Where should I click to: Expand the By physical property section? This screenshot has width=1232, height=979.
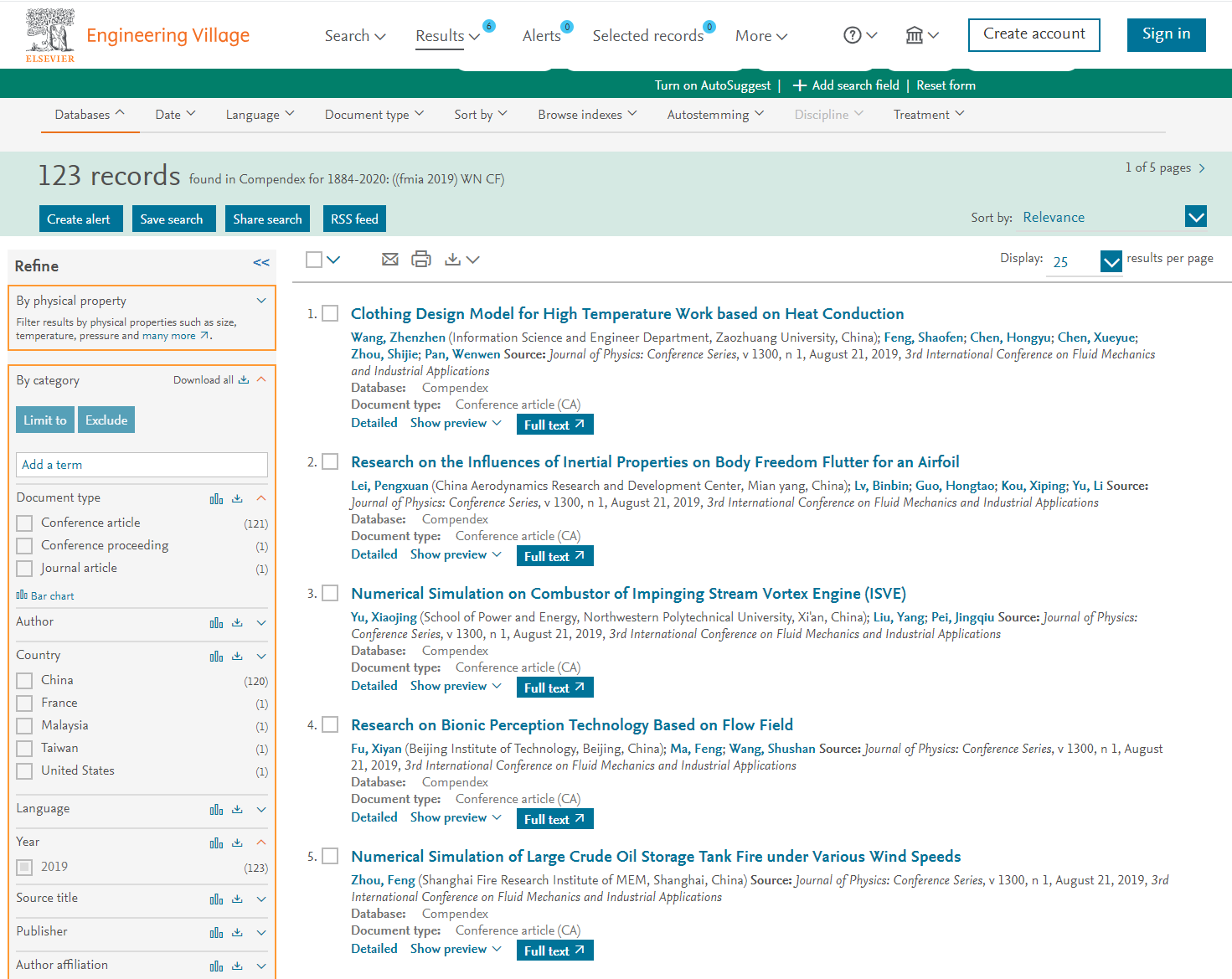(261, 301)
